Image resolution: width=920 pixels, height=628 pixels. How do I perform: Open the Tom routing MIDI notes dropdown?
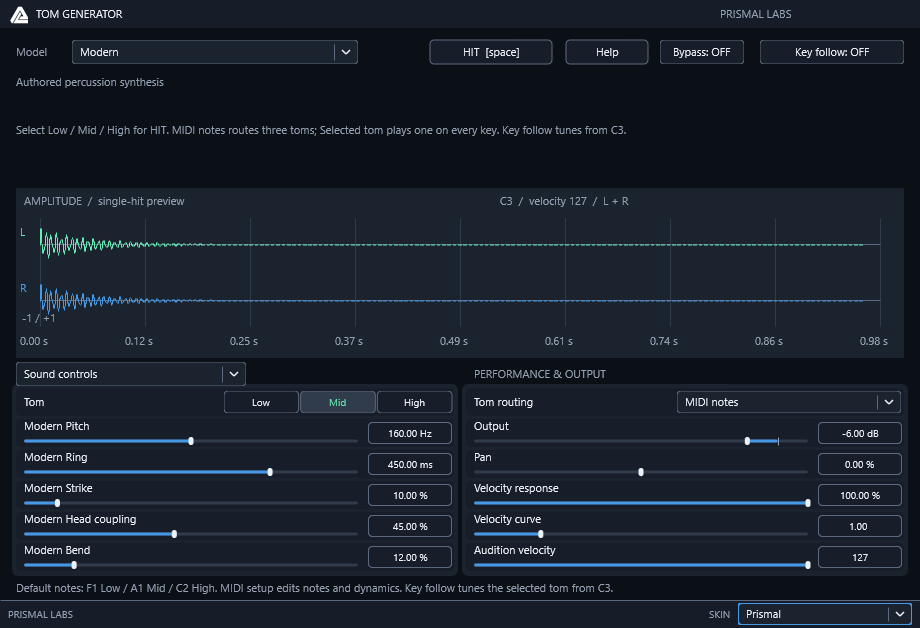pos(789,402)
